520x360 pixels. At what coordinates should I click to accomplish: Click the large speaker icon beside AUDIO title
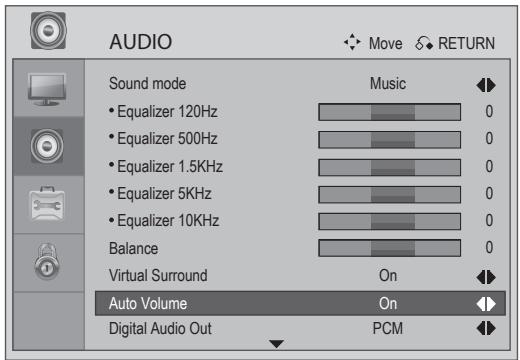[48, 31]
